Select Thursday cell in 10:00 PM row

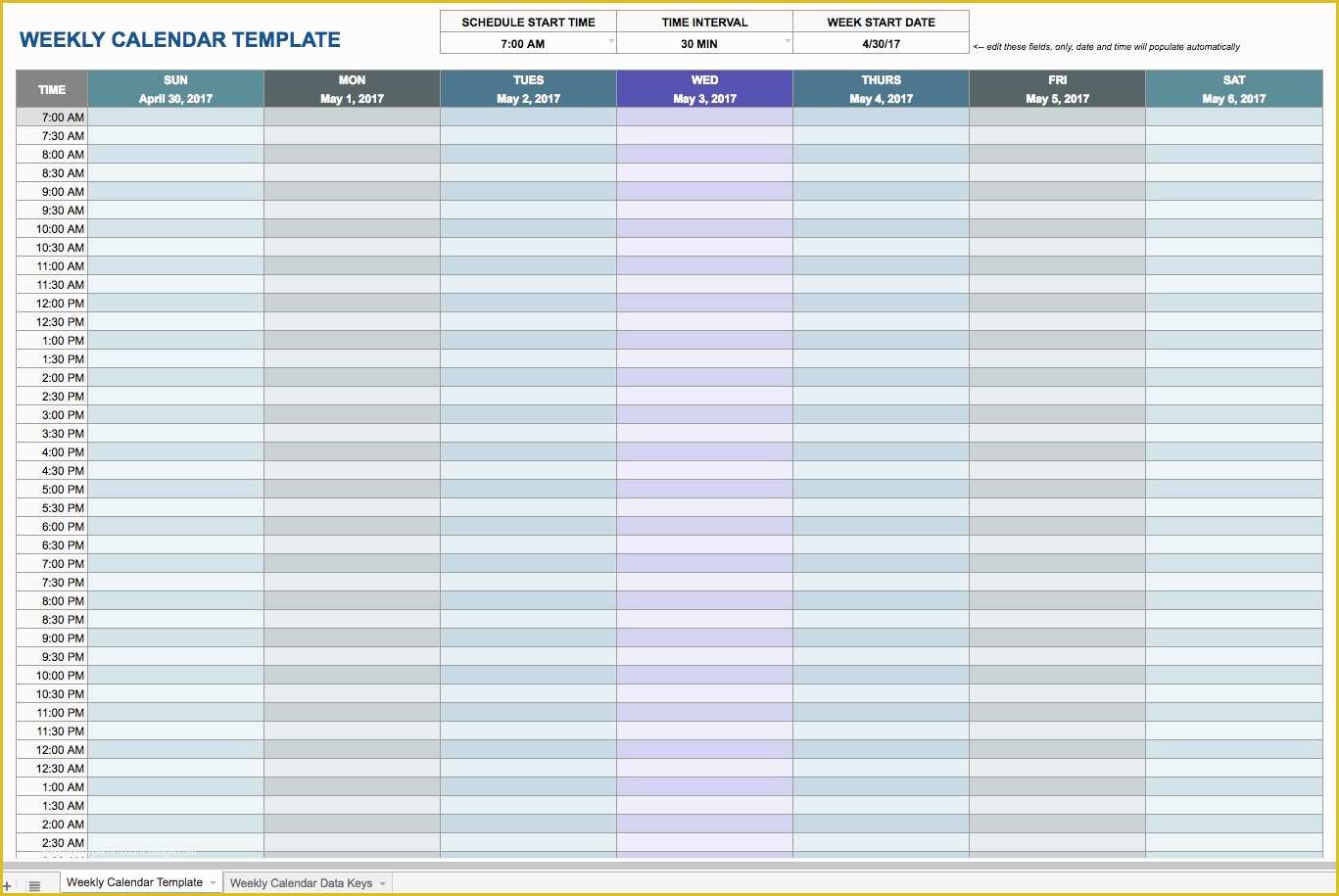(881, 676)
